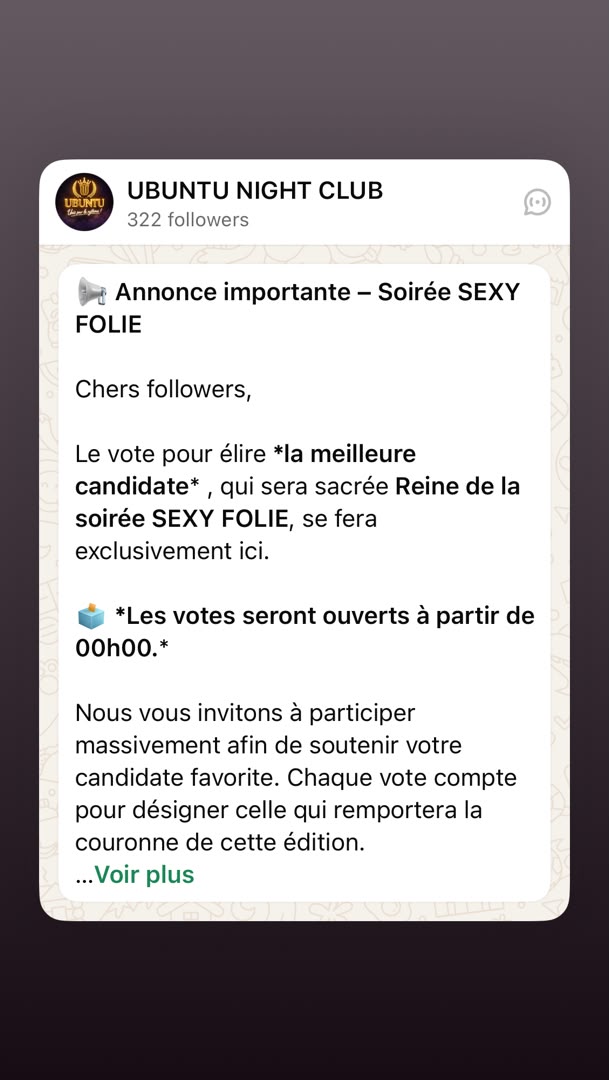
Task: Click the 322 followers count
Action: 187,220
